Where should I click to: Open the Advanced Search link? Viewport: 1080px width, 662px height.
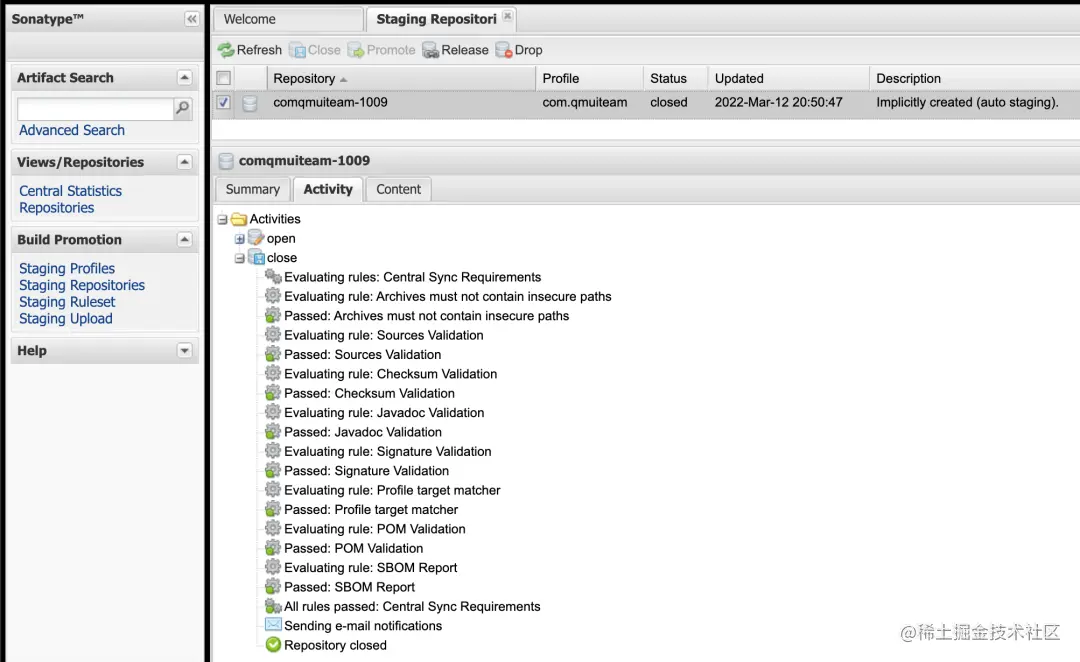coord(72,130)
